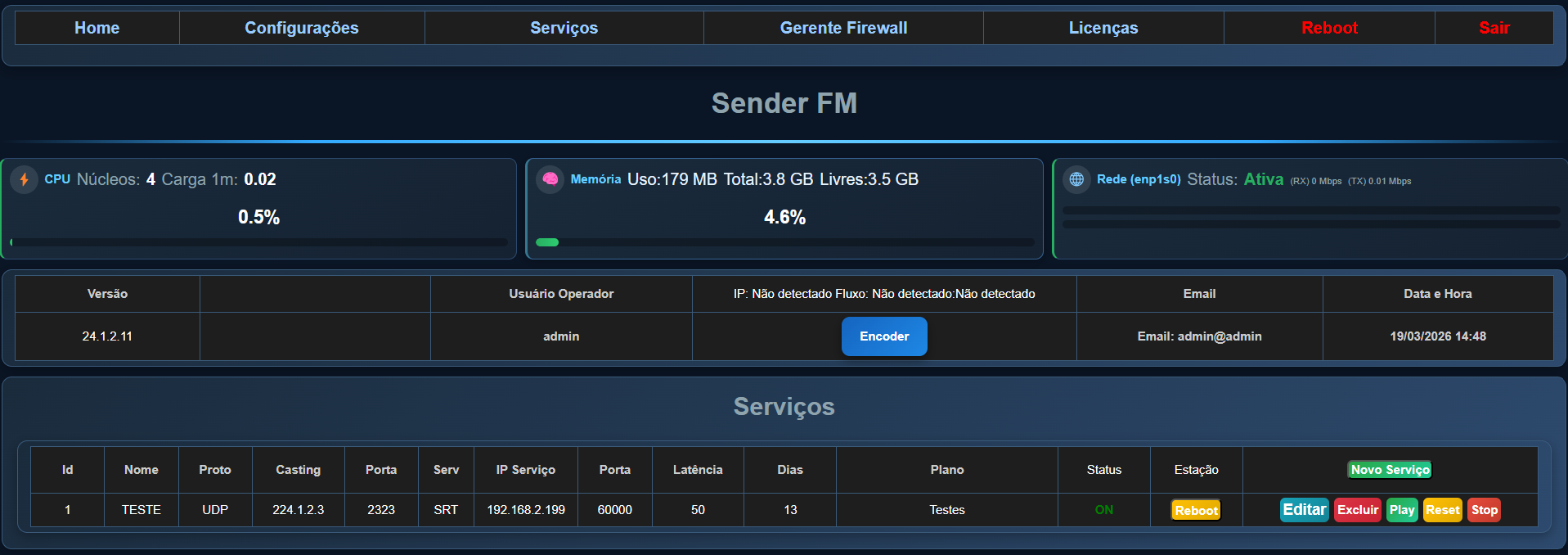The image size is (1568, 555).
Task: Click the Latência column header
Action: tap(698, 470)
